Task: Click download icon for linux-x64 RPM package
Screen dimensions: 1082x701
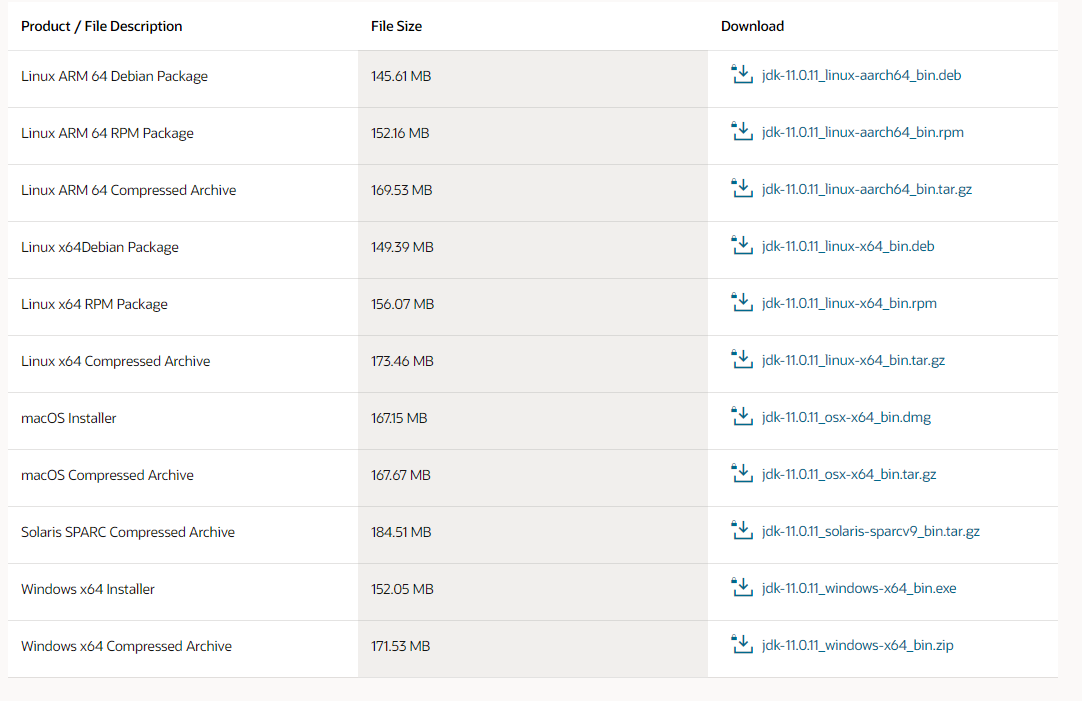Action: pos(741,303)
